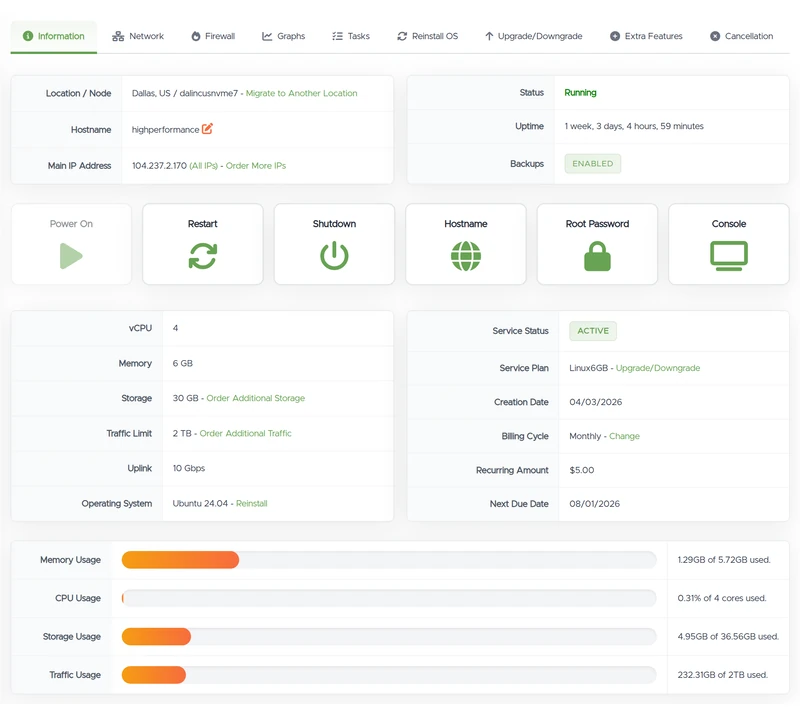Click the Upgrade/Downgrade arrow icon
Viewport: 800px width, 717px height.
489,36
